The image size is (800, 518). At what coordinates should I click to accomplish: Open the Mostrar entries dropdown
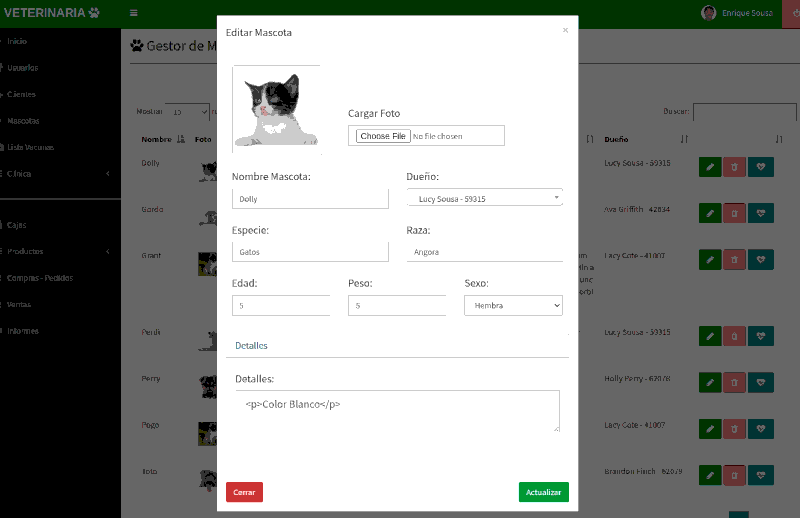tap(186, 112)
